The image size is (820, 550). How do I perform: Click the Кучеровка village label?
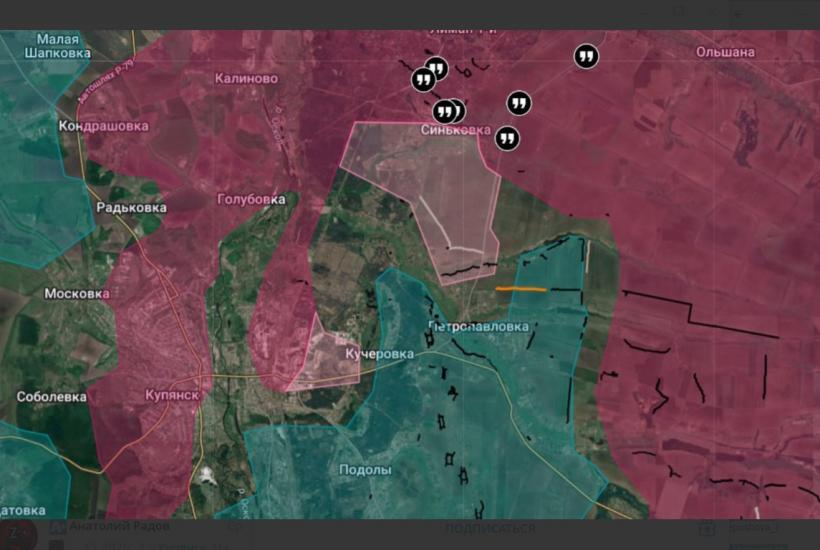click(379, 355)
